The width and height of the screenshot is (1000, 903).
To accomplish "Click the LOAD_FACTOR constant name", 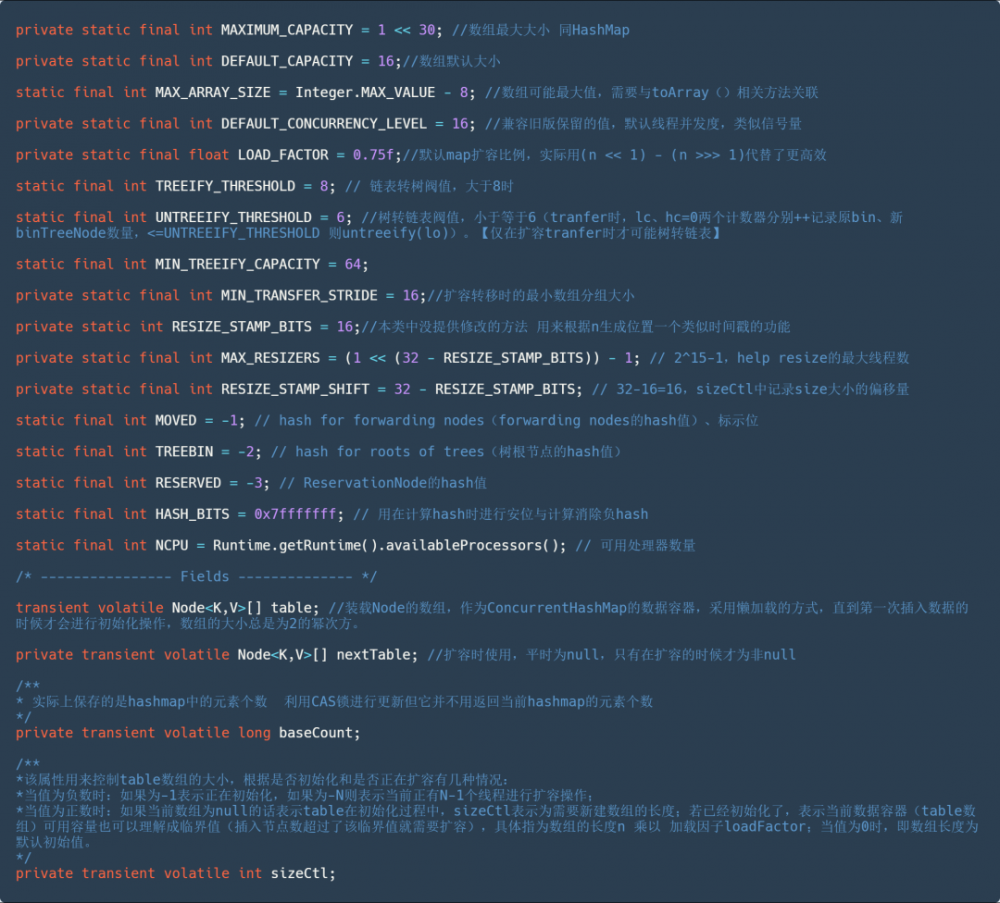I will 283,155.
